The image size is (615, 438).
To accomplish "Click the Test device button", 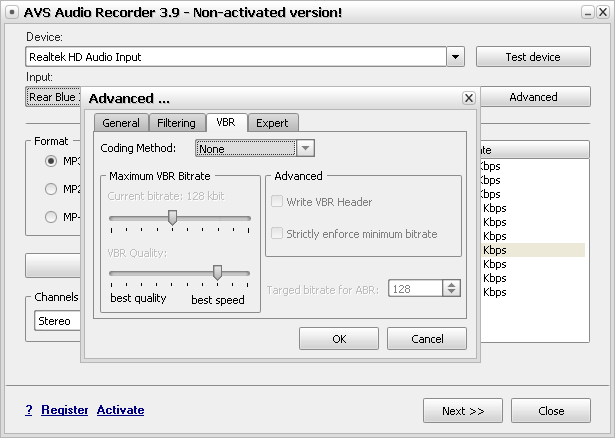I will [533, 57].
